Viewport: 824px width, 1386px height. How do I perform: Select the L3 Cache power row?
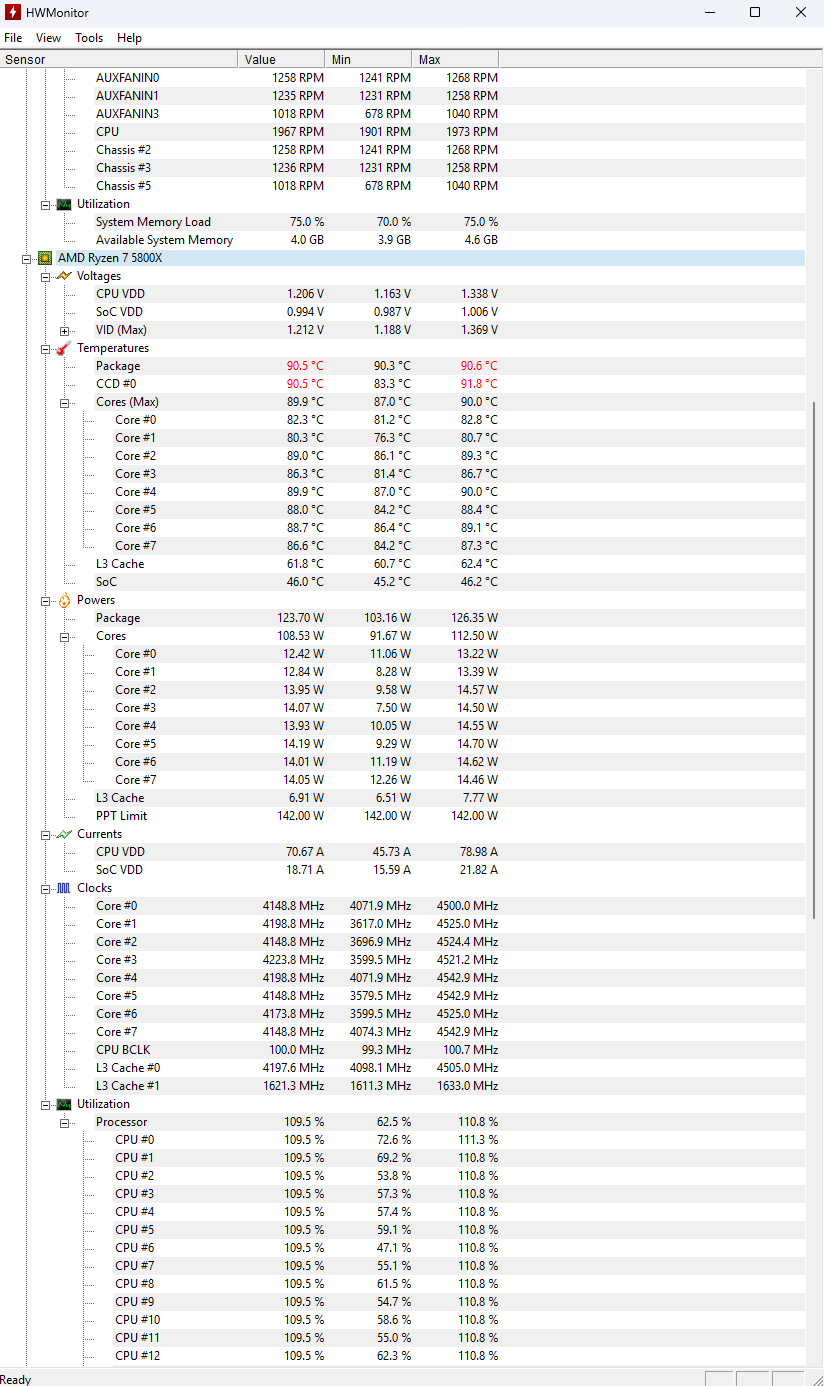click(x=402, y=798)
